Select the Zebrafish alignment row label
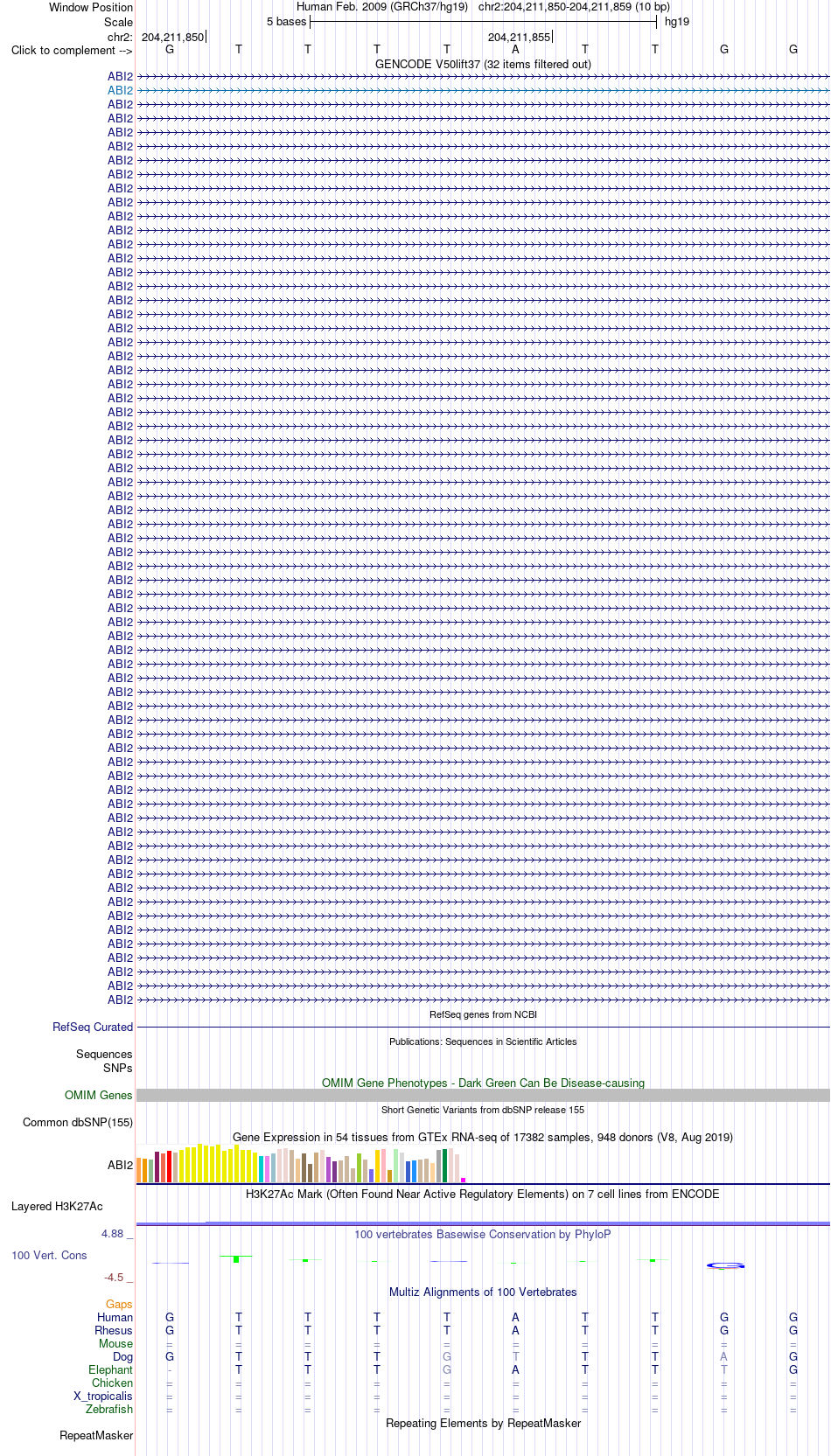831x1456 pixels. (x=109, y=1409)
